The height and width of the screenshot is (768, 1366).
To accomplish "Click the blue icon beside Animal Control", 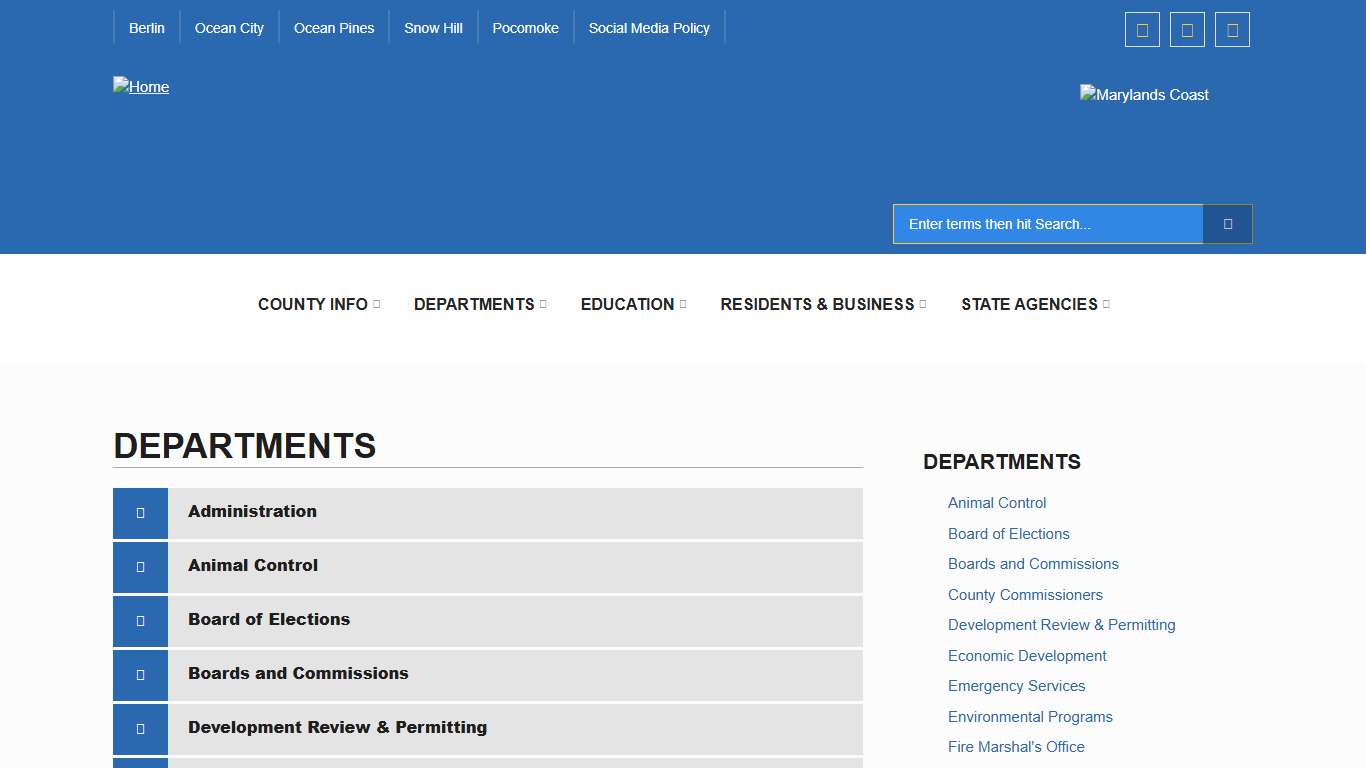I will [140, 567].
